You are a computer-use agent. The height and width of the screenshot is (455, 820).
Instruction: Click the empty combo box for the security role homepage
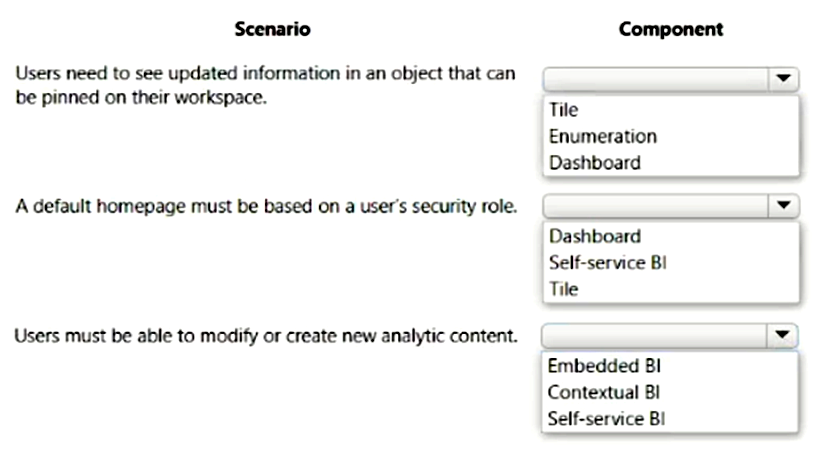pos(656,206)
